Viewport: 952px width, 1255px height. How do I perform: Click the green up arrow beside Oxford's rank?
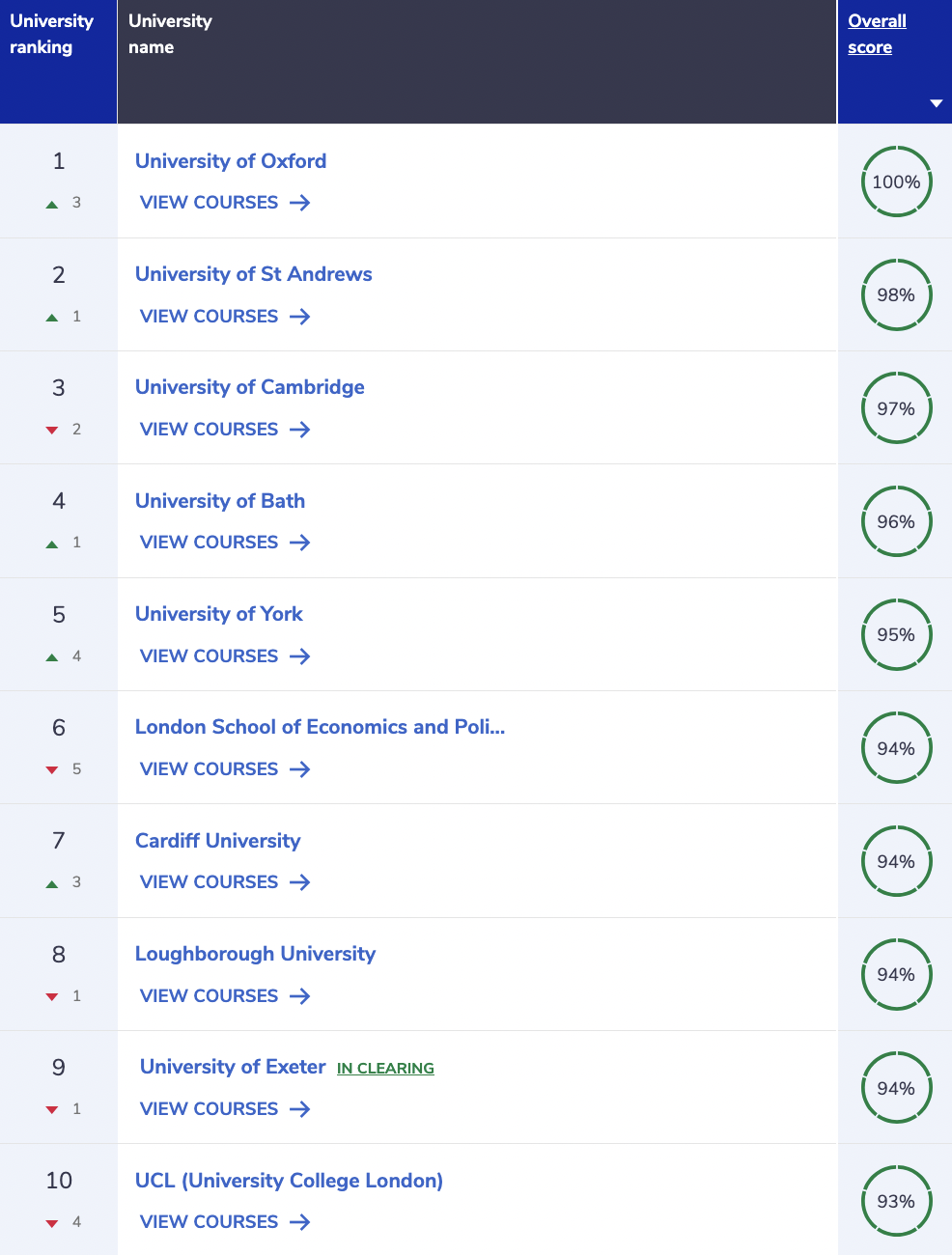52,204
